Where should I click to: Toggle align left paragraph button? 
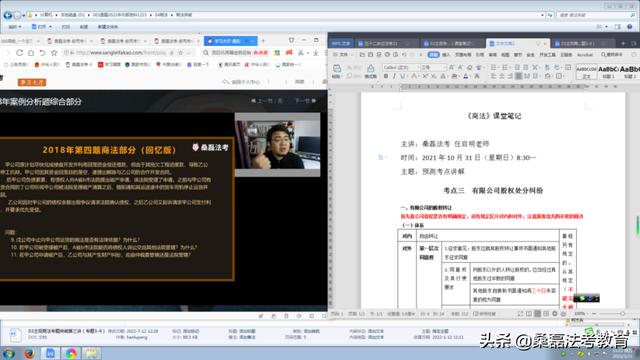pos(494,76)
